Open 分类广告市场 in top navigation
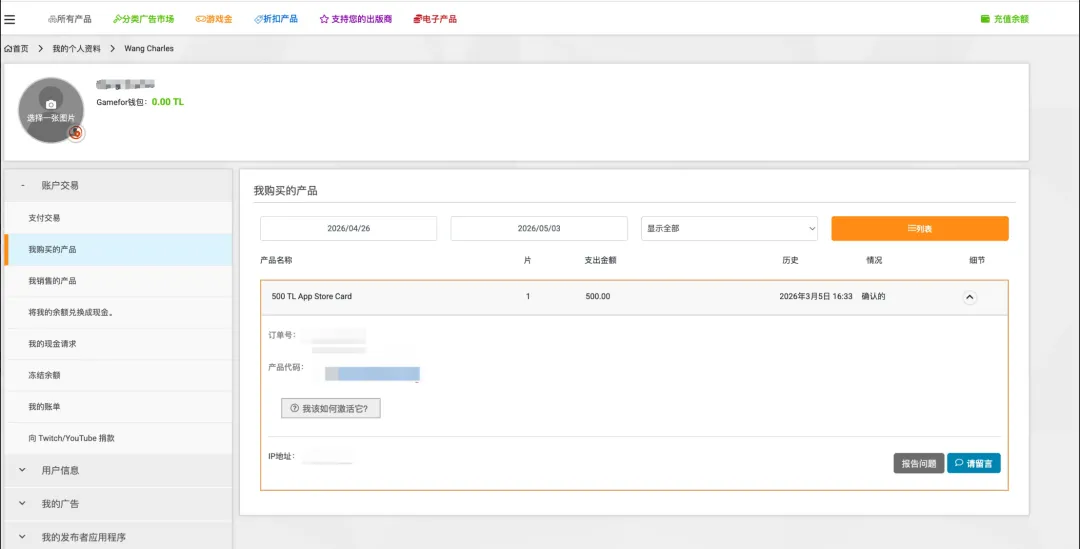This screenshot has height=549, width=1080. point(143,19)
